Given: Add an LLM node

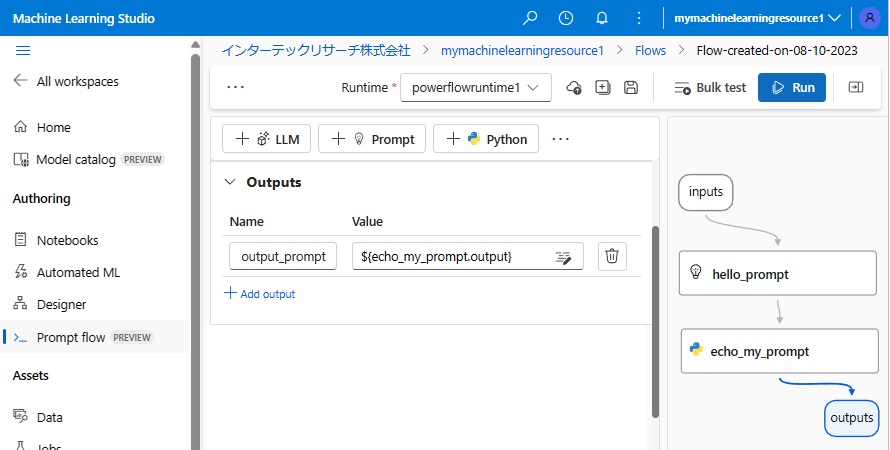Looking at the screenshot, I should tap(266, 139).
